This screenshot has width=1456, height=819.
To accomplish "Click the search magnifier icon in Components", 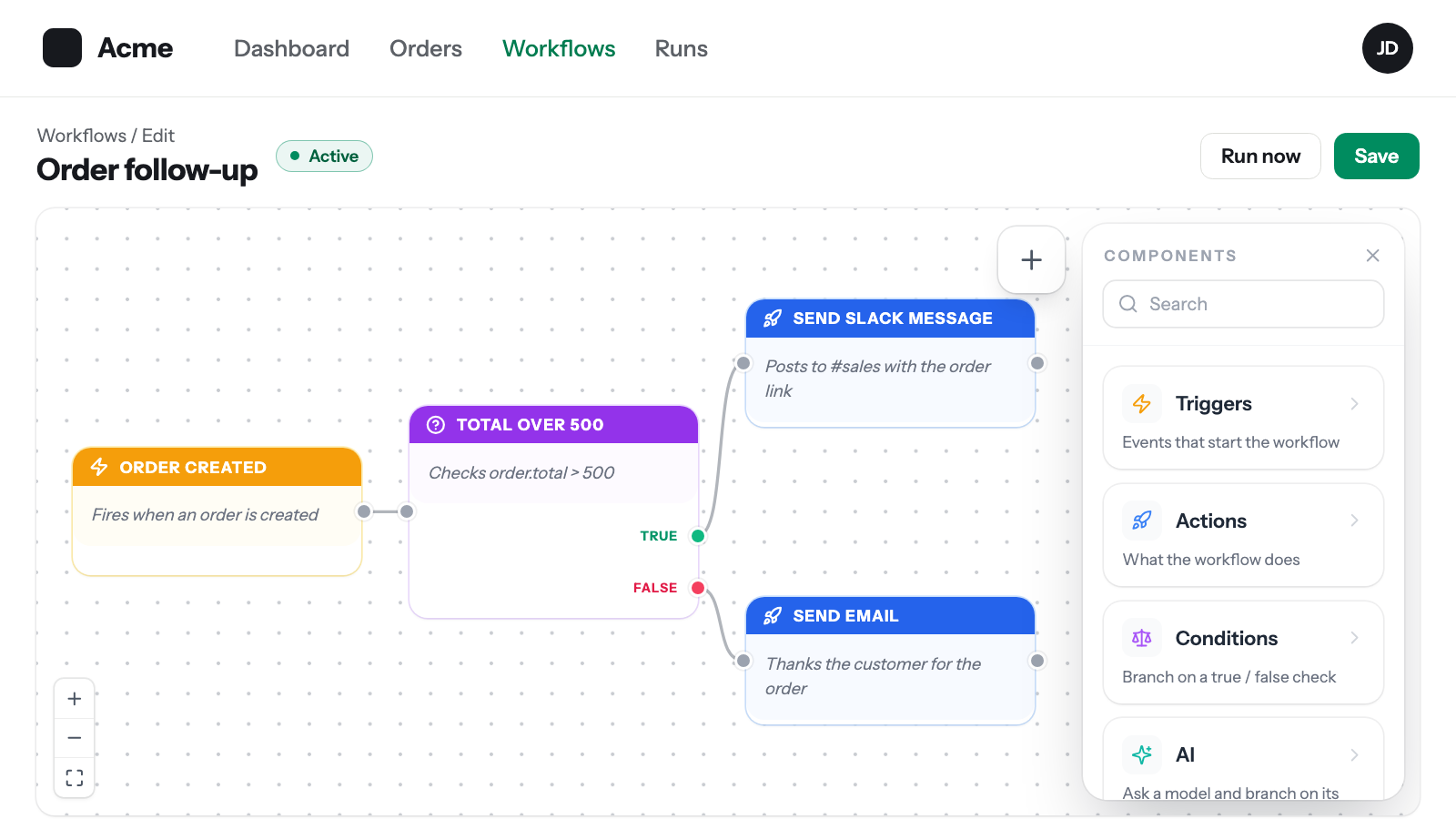I will click(x=1128, y=304).
